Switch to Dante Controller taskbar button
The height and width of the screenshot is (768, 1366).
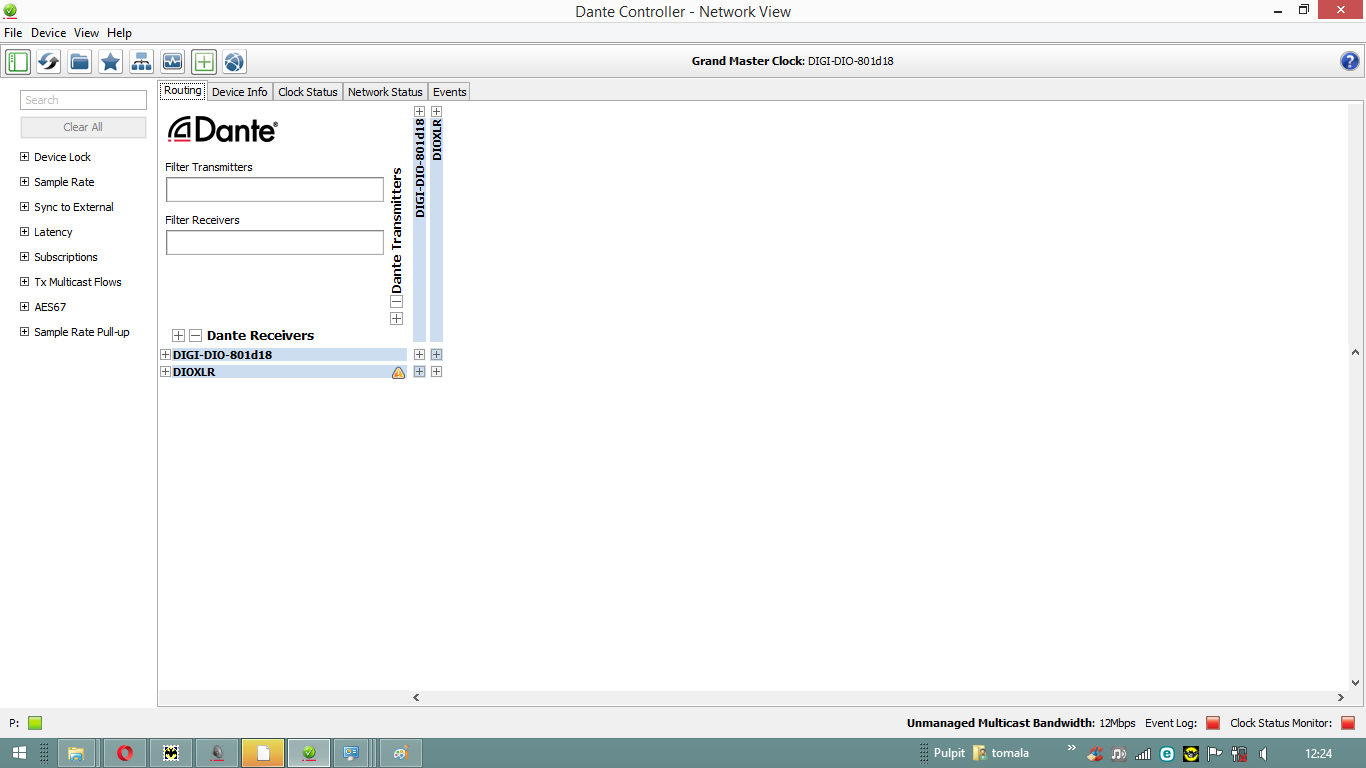(309, 753)
